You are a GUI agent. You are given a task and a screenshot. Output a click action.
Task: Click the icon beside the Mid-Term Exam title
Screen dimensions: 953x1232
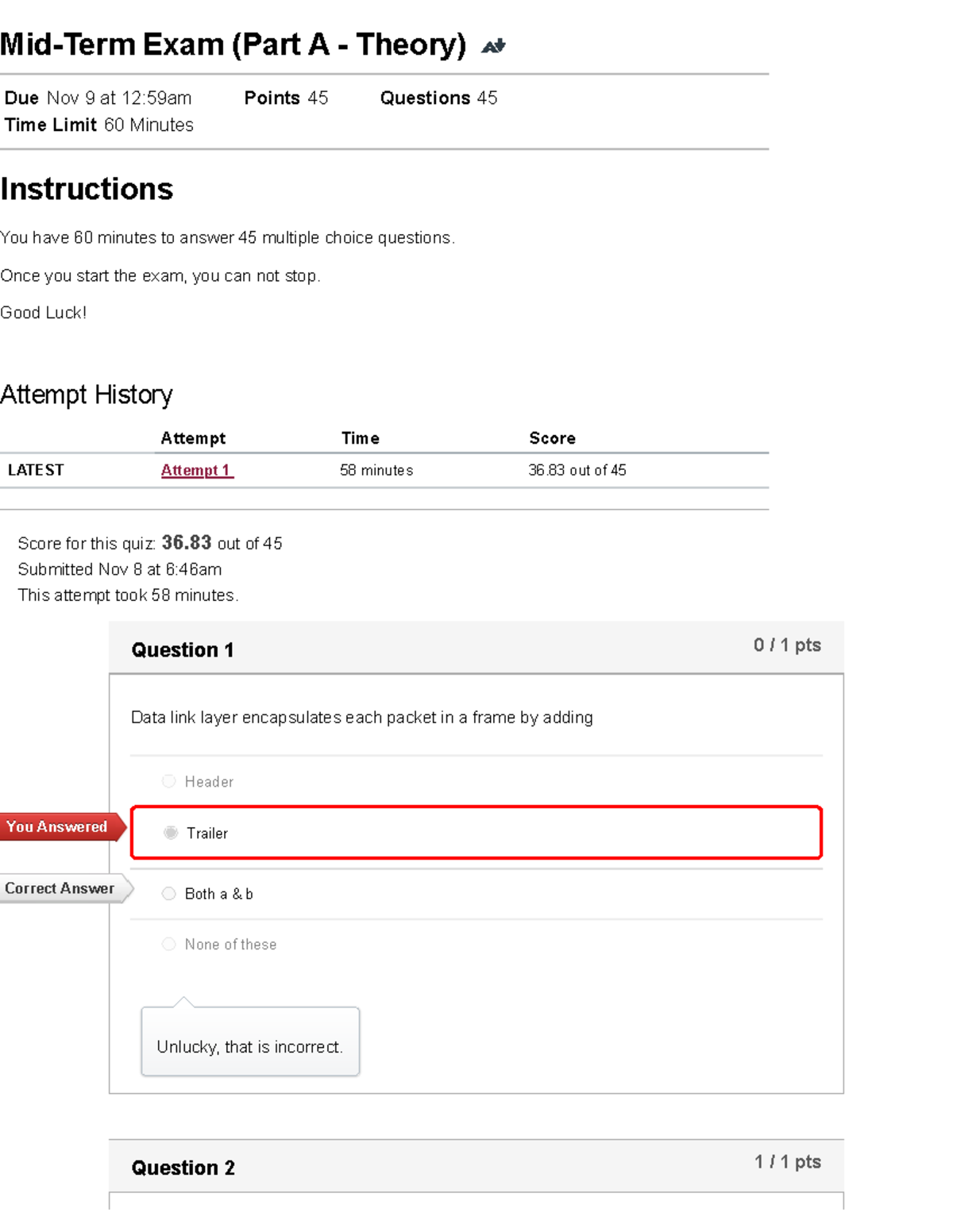(x=493, y=46)
